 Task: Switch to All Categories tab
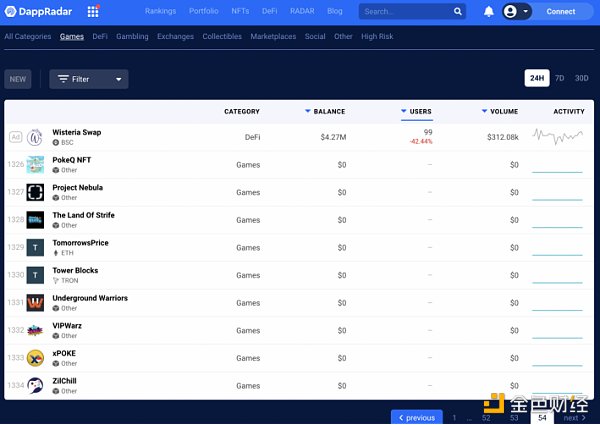pos(28,36)
